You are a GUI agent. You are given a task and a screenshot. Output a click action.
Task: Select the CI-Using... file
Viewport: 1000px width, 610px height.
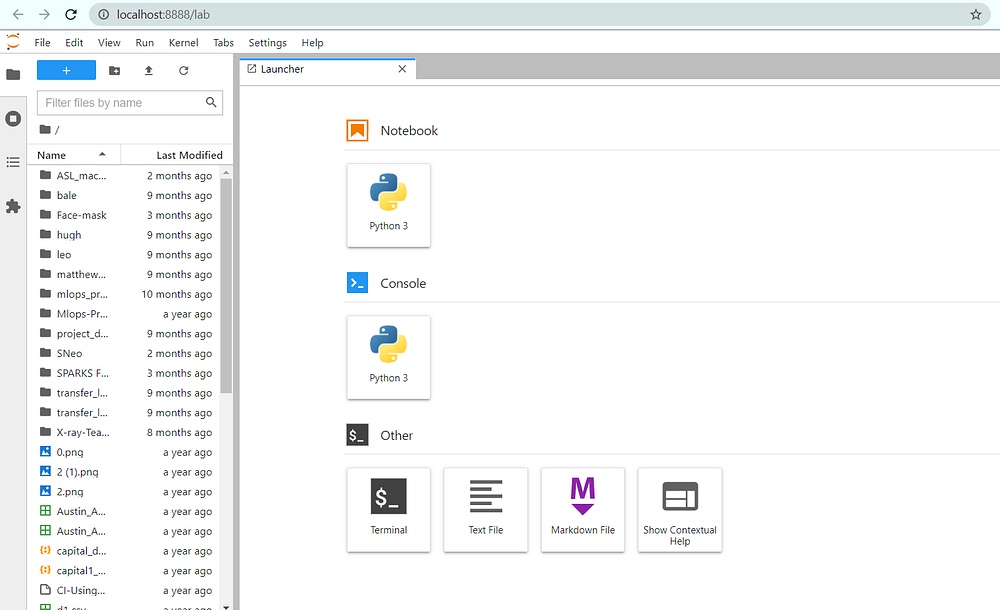[126, 591]
